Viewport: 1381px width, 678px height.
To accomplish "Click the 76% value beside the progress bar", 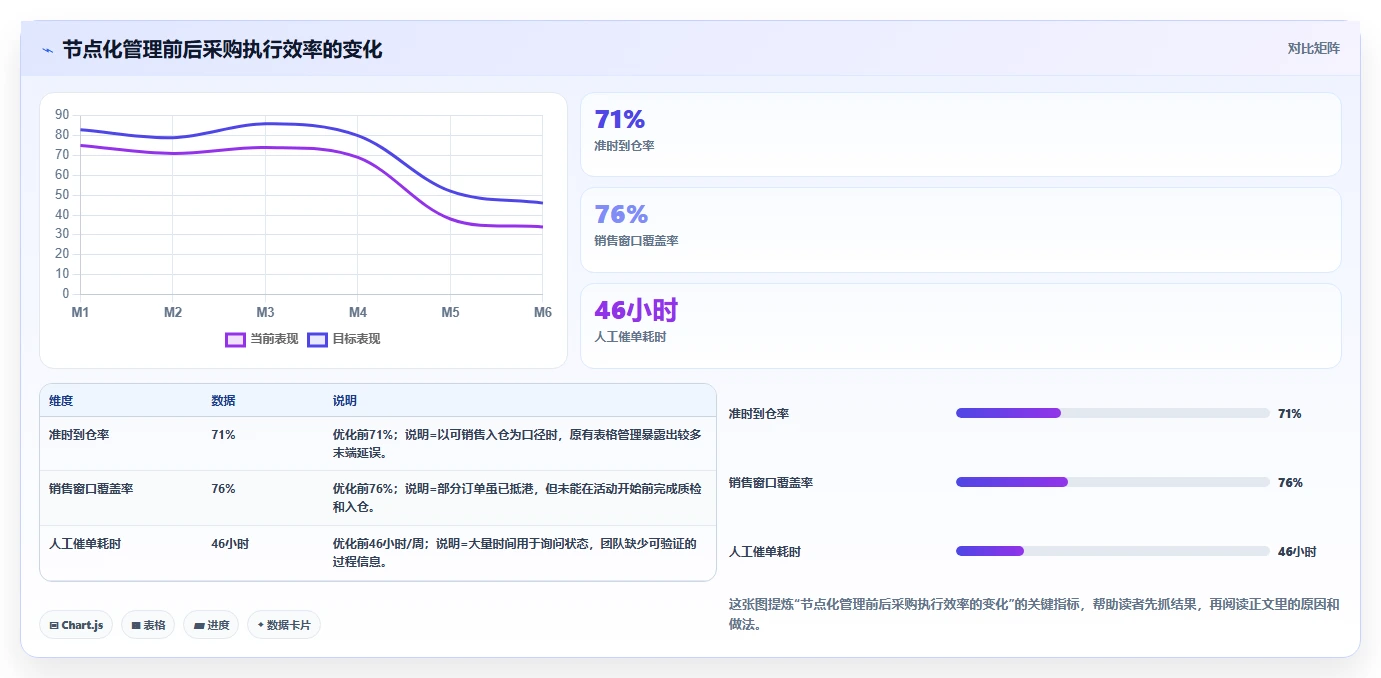I will (x=1290, y=482).
